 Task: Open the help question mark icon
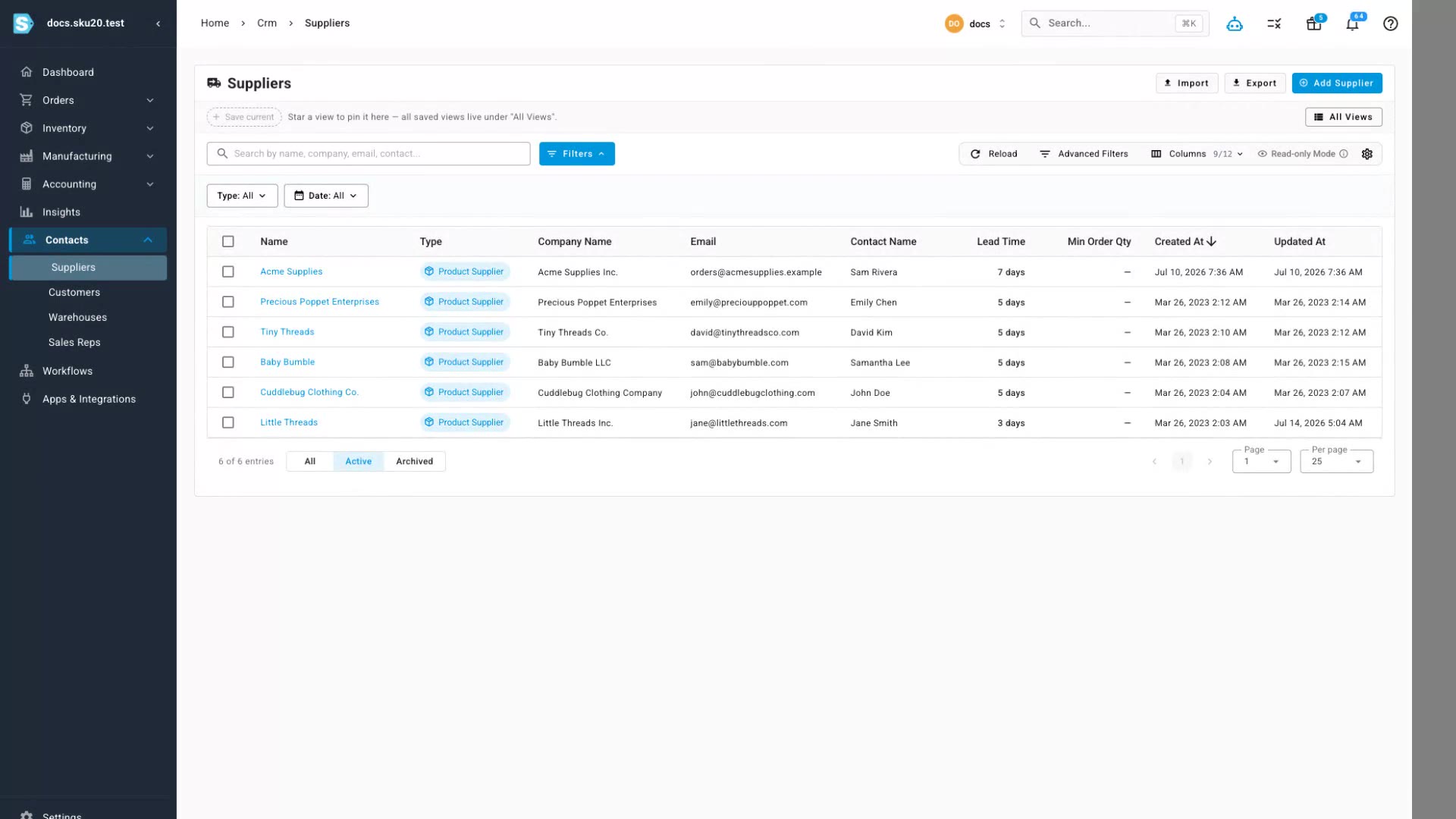click(1390, 24)
